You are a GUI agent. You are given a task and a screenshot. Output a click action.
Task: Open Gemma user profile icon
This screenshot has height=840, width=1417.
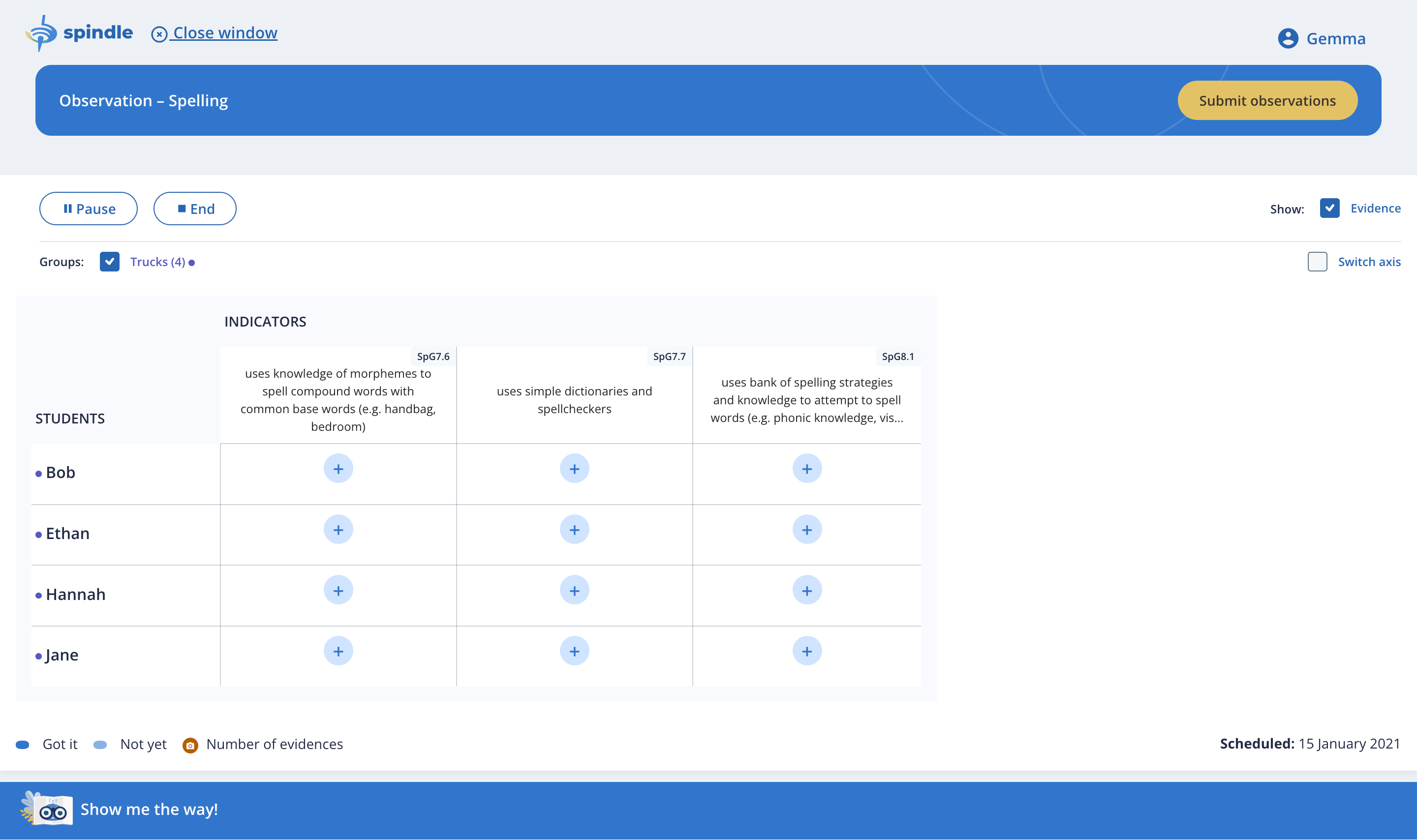click(x=1288, y=38)
